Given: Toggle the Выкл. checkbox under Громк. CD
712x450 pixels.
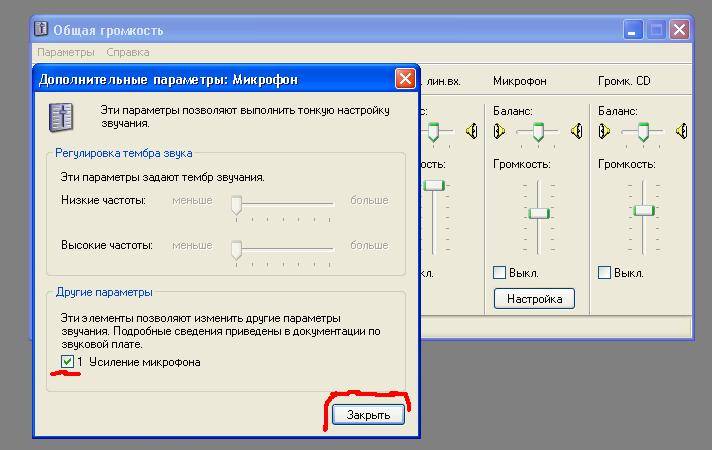Looking at the screenshot, I should point(604,272).
